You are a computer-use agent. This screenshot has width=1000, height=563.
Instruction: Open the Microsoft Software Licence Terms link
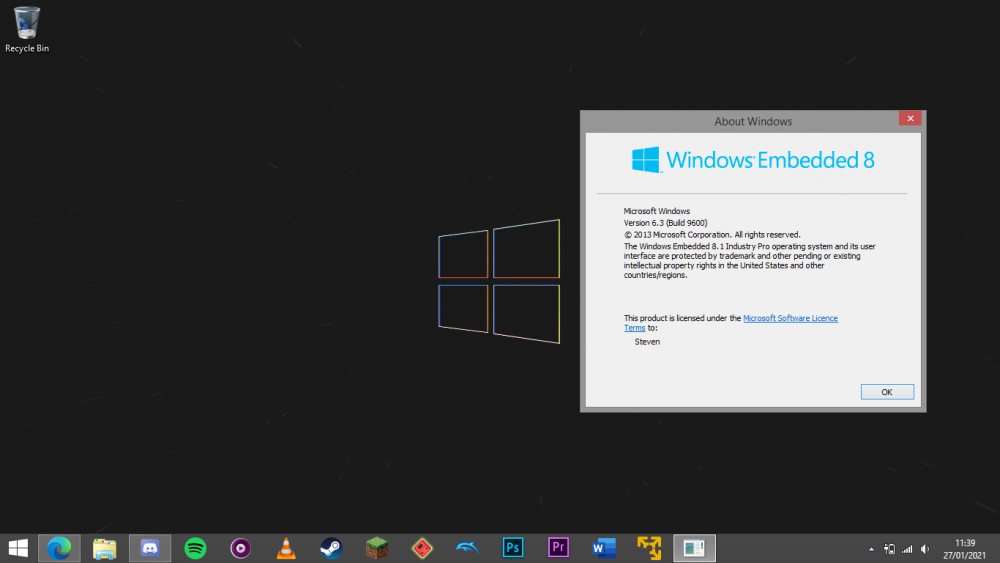(790, 318)
